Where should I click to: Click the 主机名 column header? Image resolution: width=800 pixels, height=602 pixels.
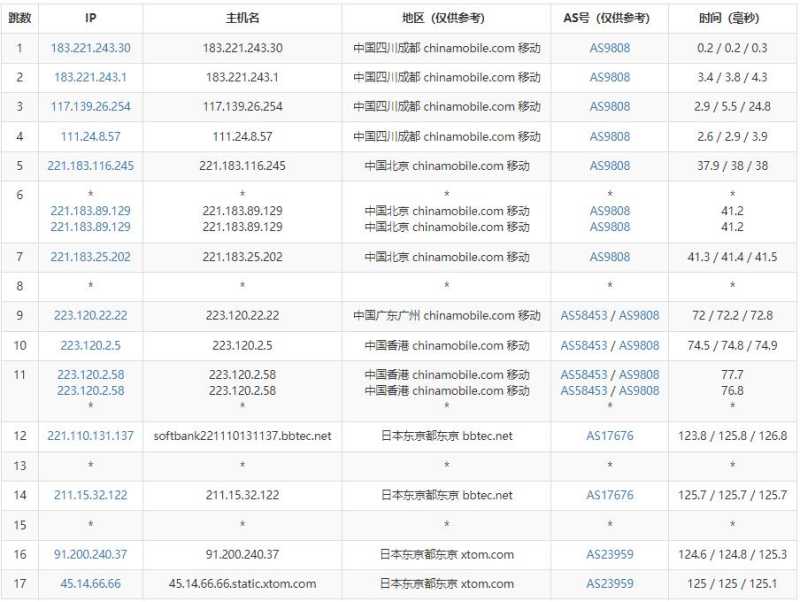coord(242,18)
